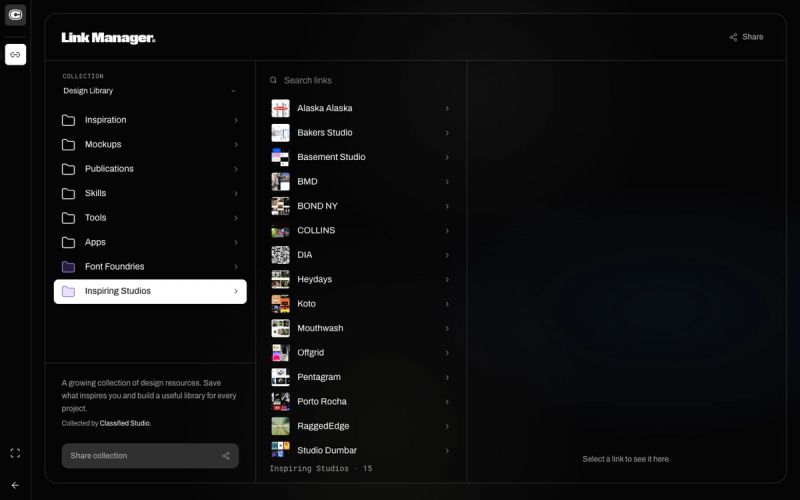Click chevron next to Mouthwash
The height and width of the screenshot is (500, 800).
pos(447,329)
